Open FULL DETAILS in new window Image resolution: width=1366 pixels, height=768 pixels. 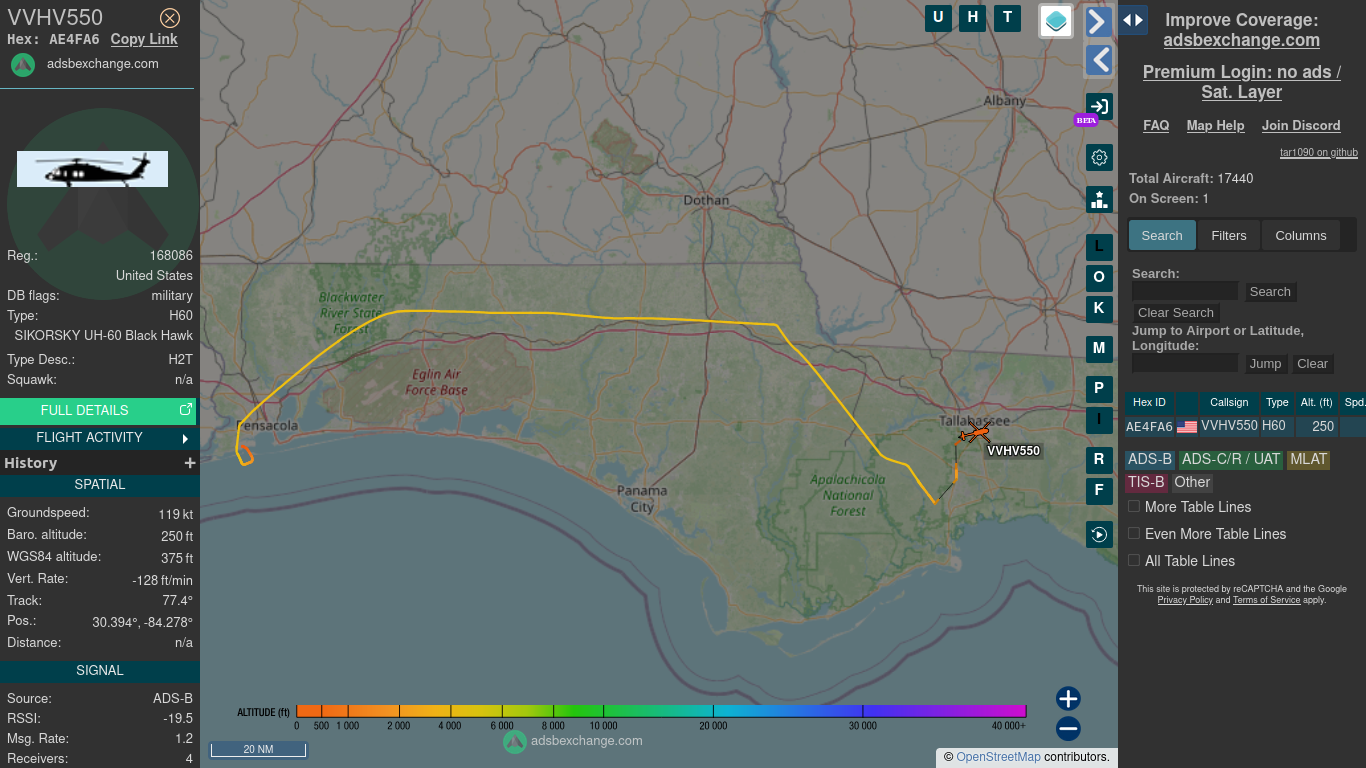click(x=98, y=410)
